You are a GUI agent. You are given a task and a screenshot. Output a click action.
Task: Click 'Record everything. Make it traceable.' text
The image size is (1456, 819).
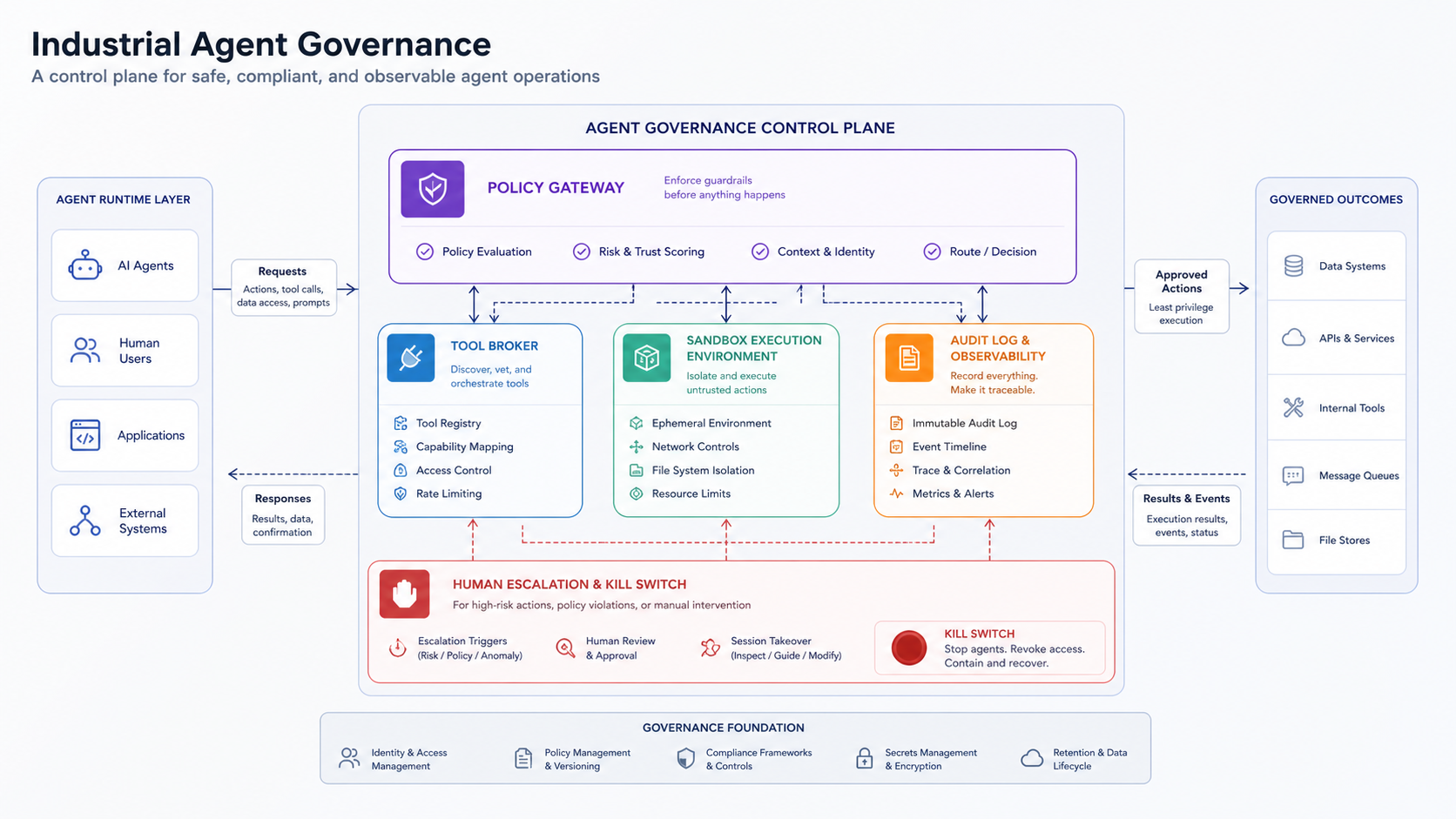pos(994,383)
